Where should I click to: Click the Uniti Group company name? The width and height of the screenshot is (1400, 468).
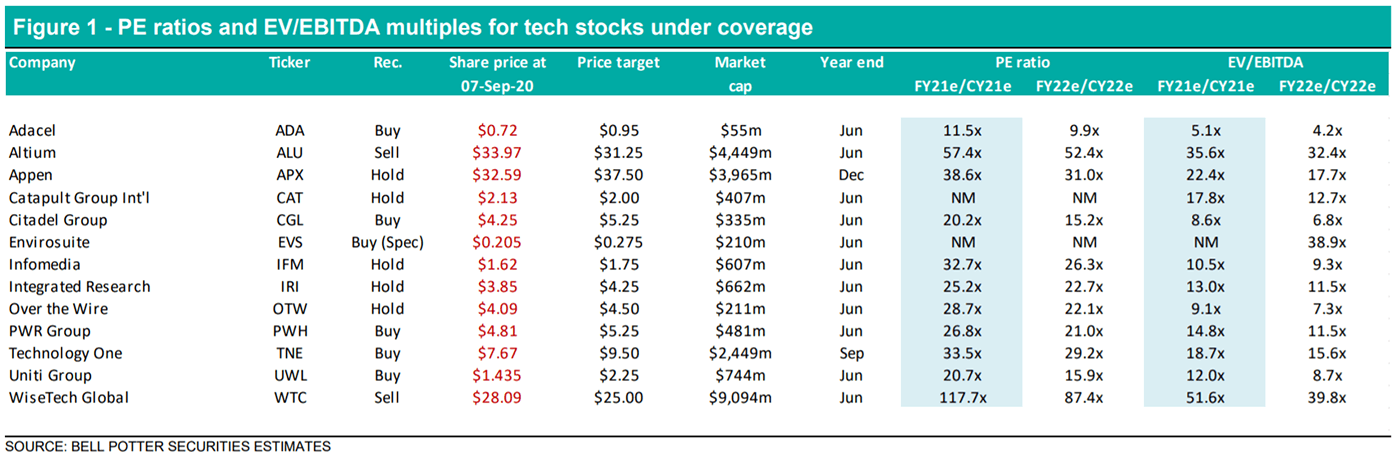pos(50,376)
